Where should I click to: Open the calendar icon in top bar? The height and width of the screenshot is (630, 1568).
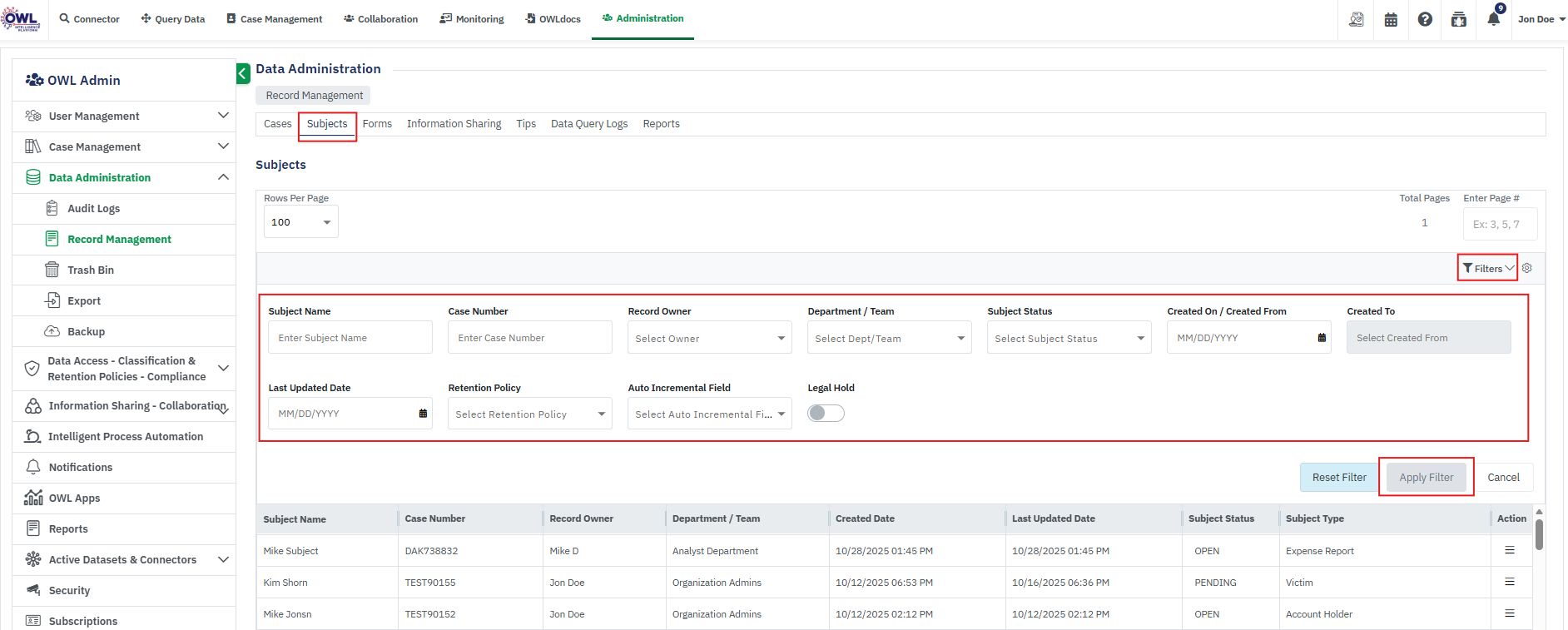tap(1391, 19)
